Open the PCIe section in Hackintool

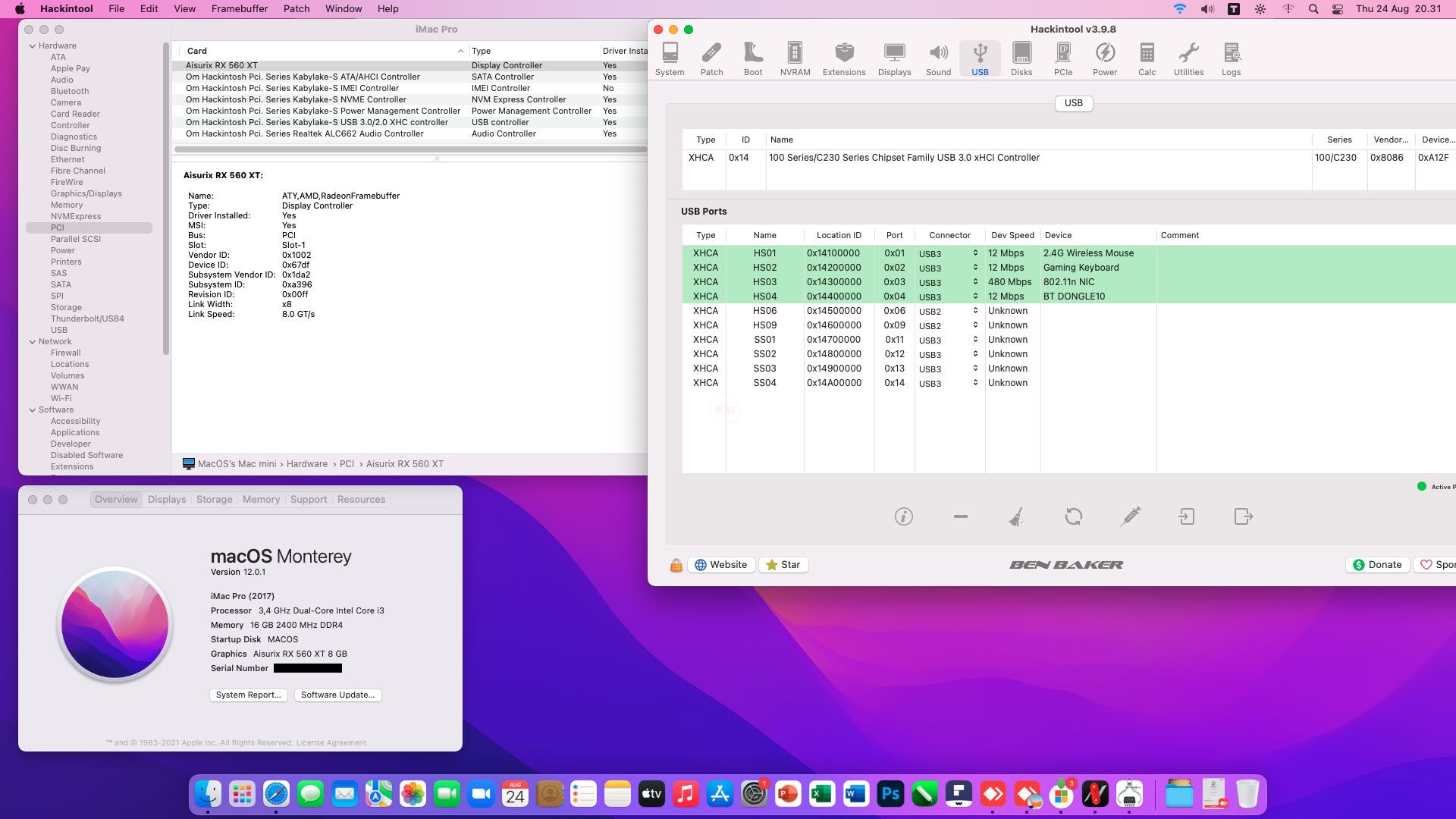point(1063,59)
